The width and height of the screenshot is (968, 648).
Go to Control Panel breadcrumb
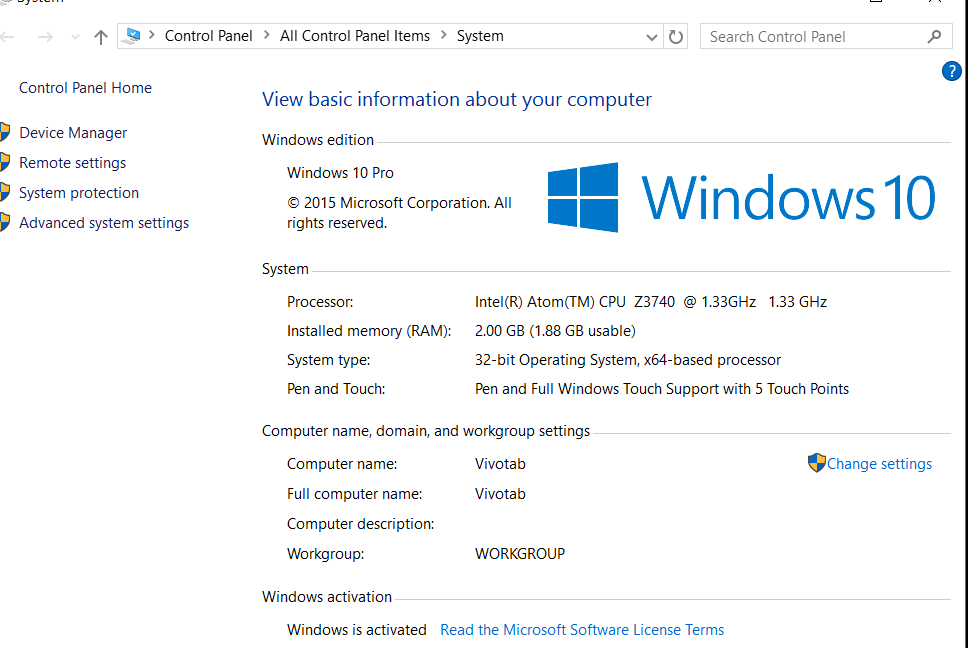[209, 36]
